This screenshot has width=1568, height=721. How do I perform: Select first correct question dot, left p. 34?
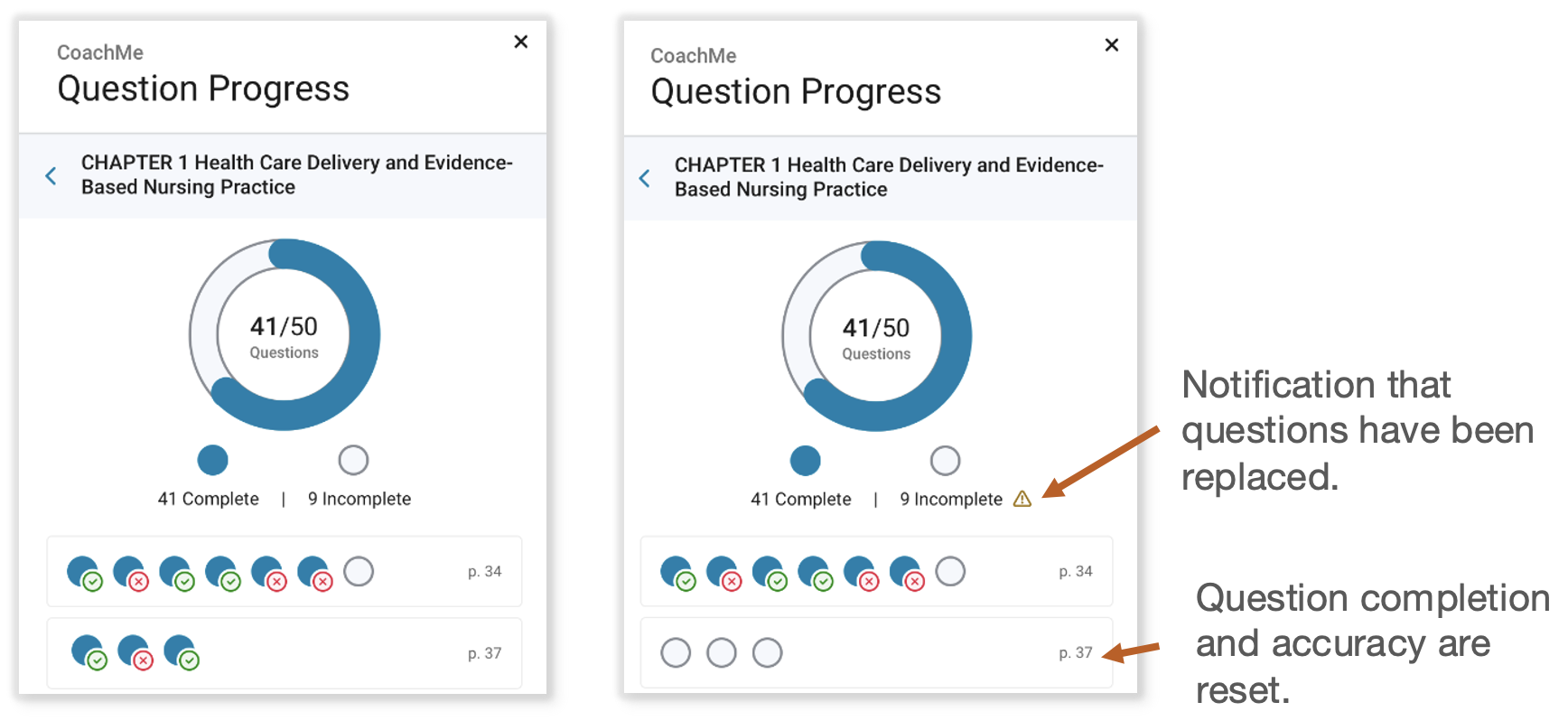pos(84,573)
